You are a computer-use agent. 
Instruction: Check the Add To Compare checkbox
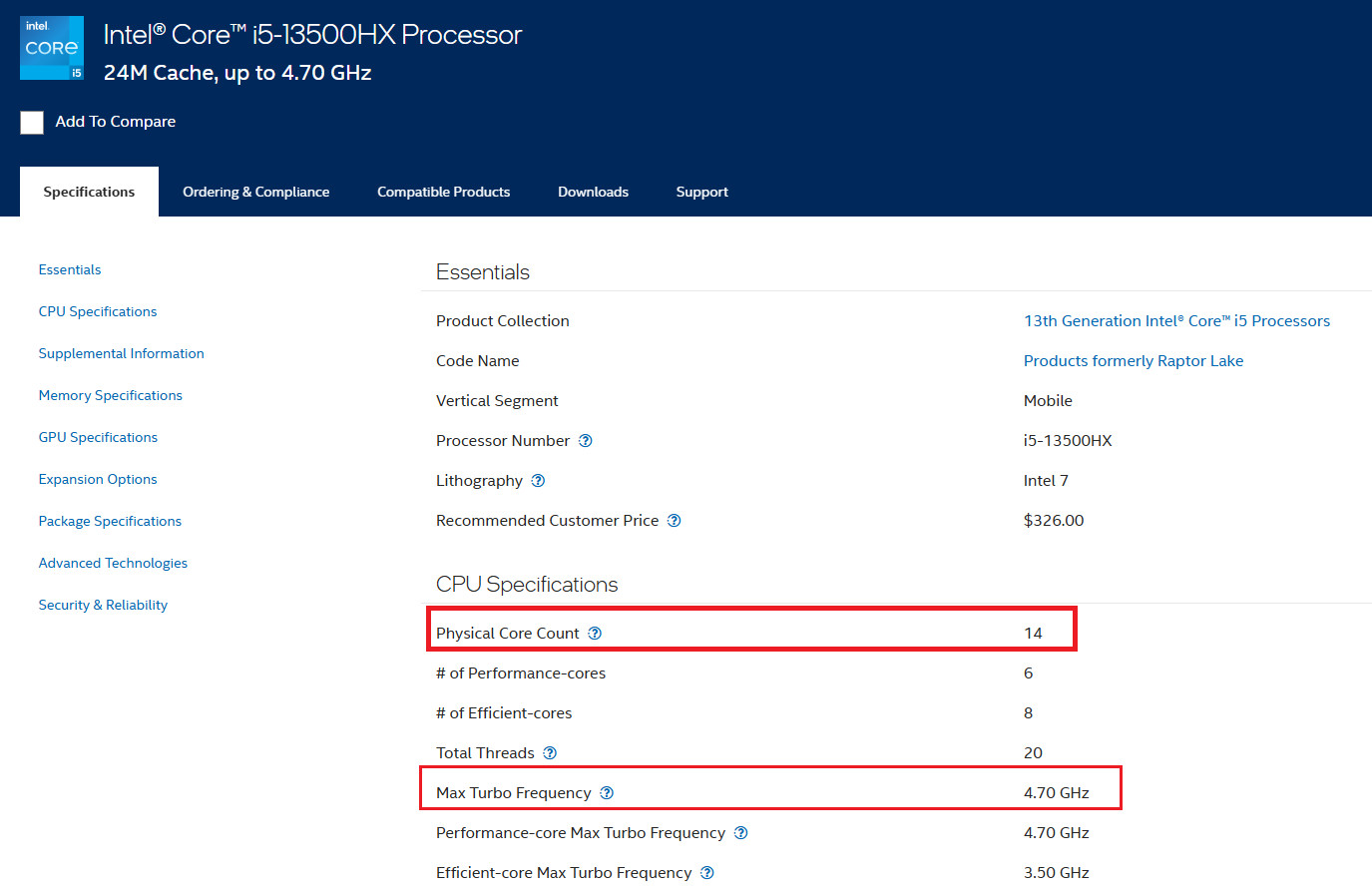point(32,122)
